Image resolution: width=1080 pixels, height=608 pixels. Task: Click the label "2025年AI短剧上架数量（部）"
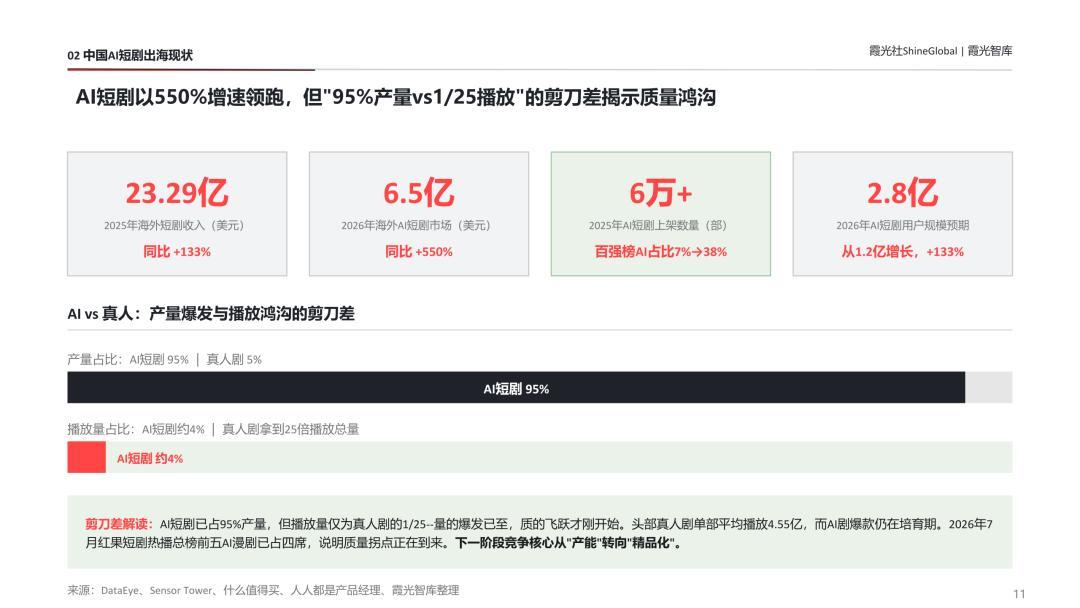pyautogui.click(x=661, y=225)
